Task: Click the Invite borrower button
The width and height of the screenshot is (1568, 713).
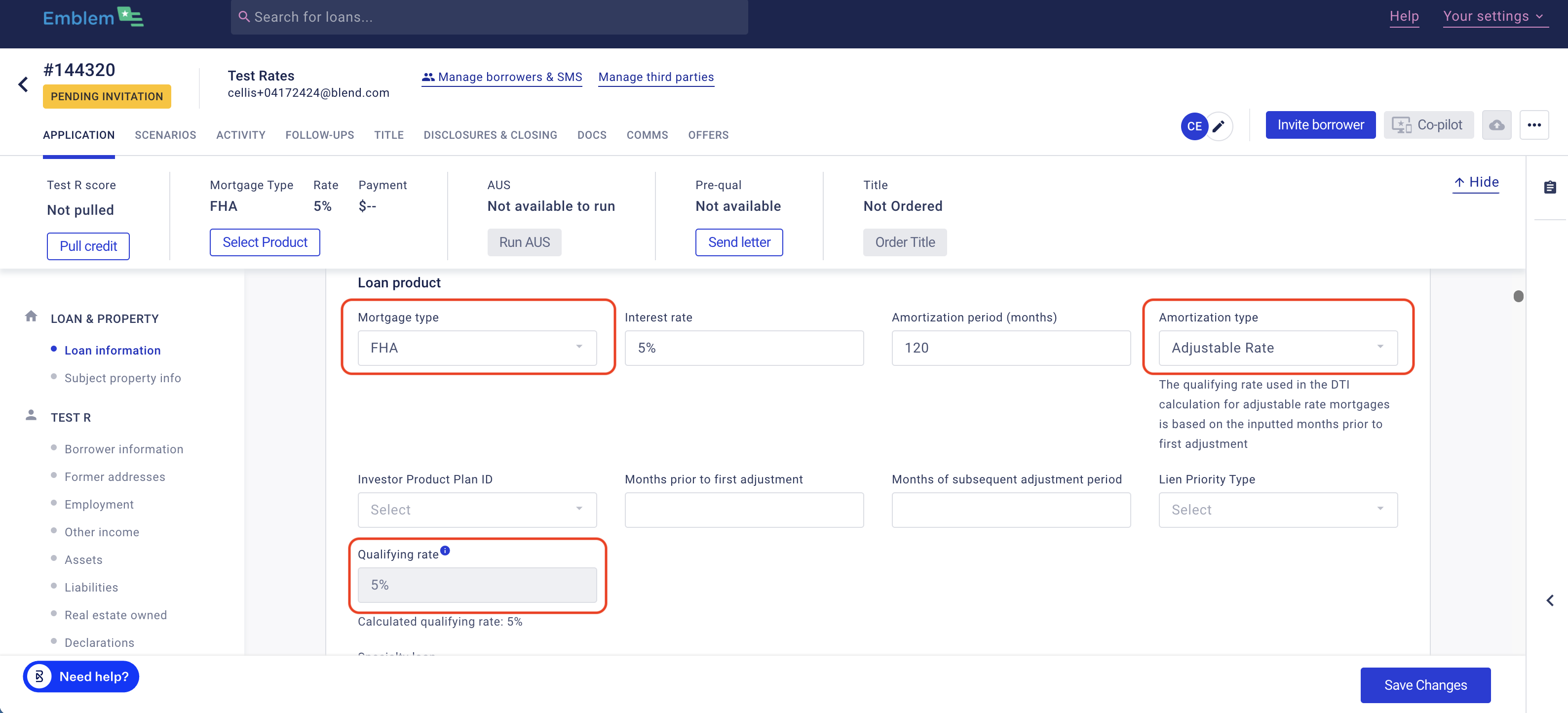Action: pyautogui.click(x=1320, y=125)
